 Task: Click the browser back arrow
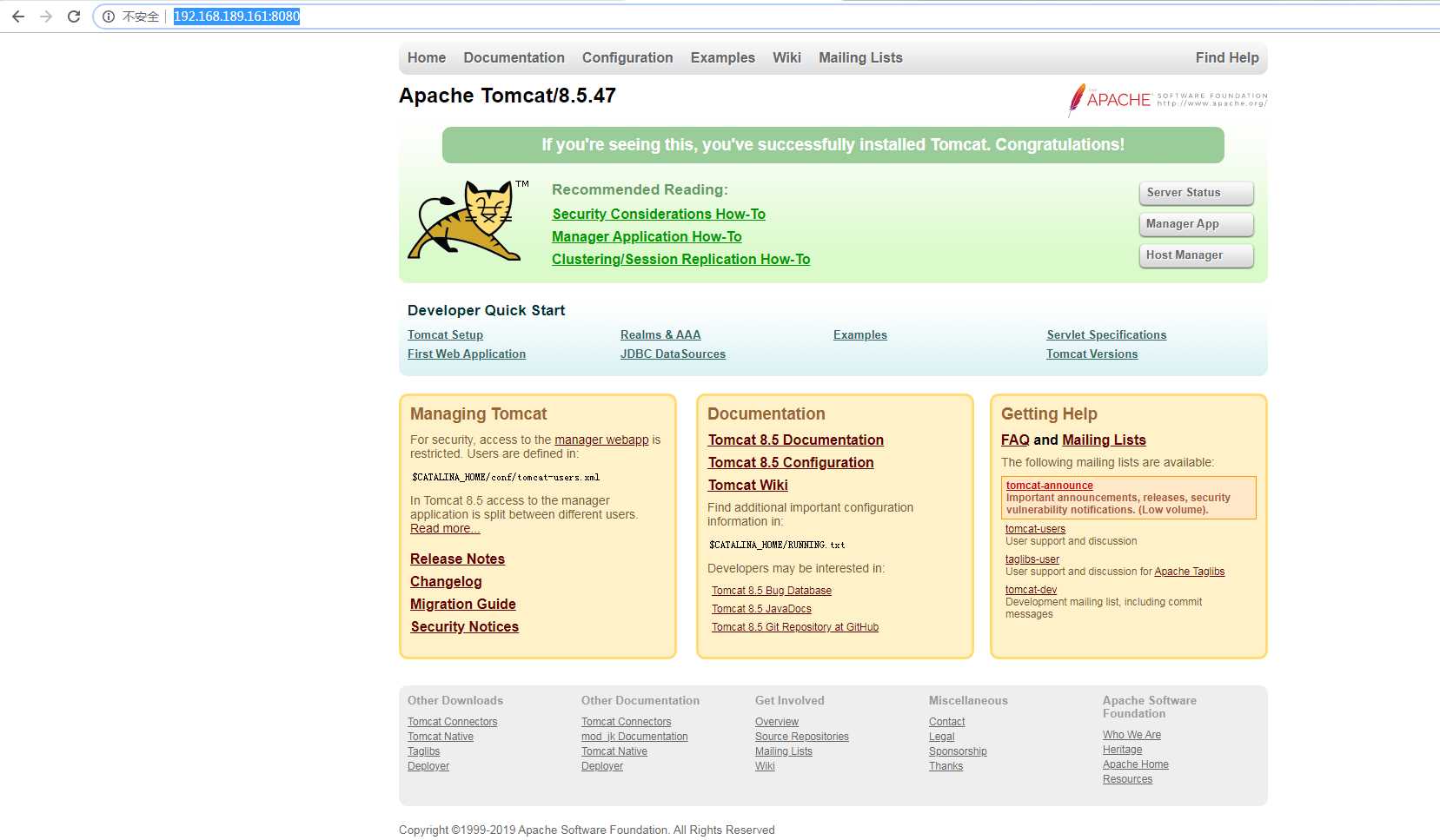(x=18, y=17)
